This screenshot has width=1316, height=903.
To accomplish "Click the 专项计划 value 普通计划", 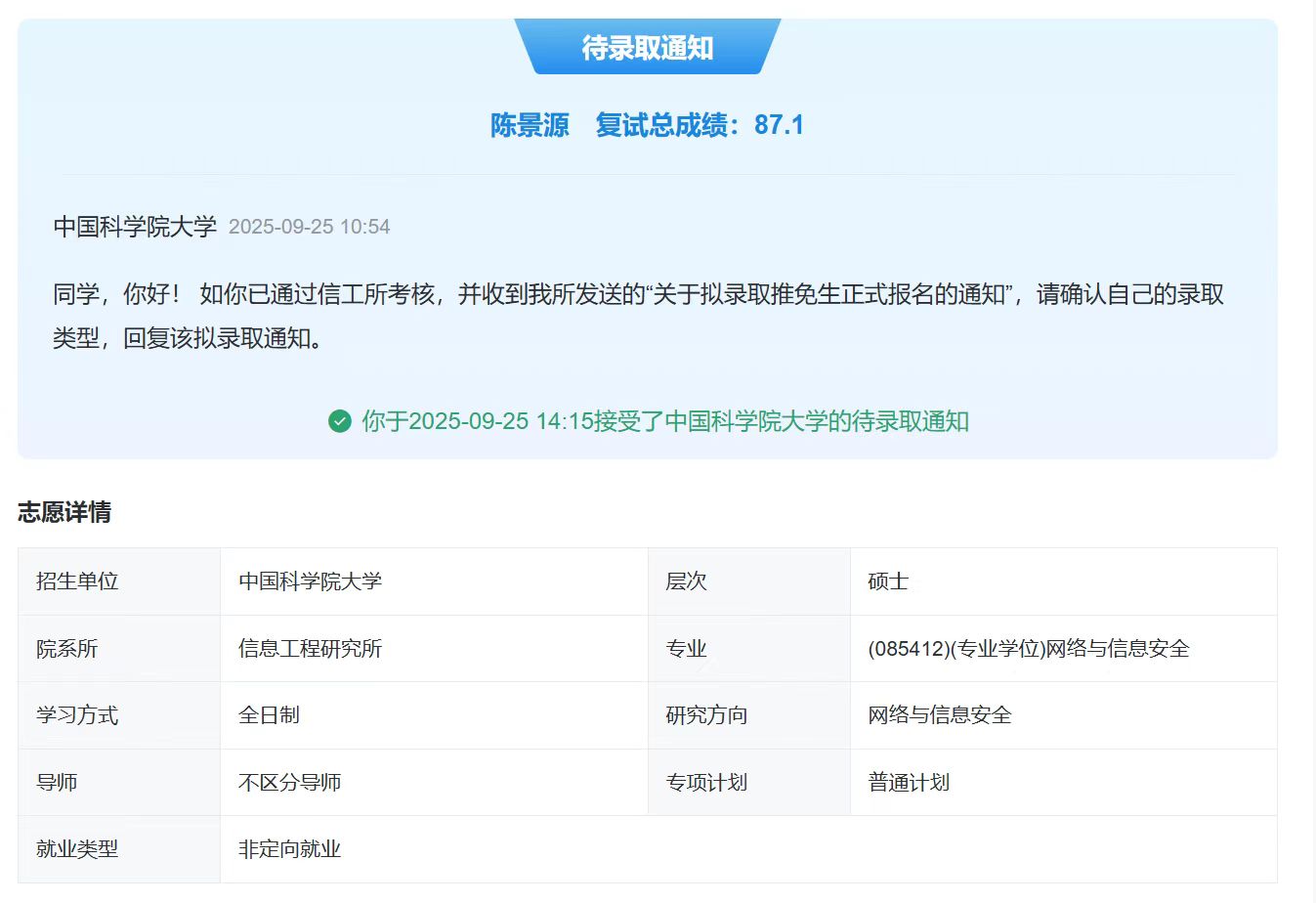I will (x=909, y=783).
